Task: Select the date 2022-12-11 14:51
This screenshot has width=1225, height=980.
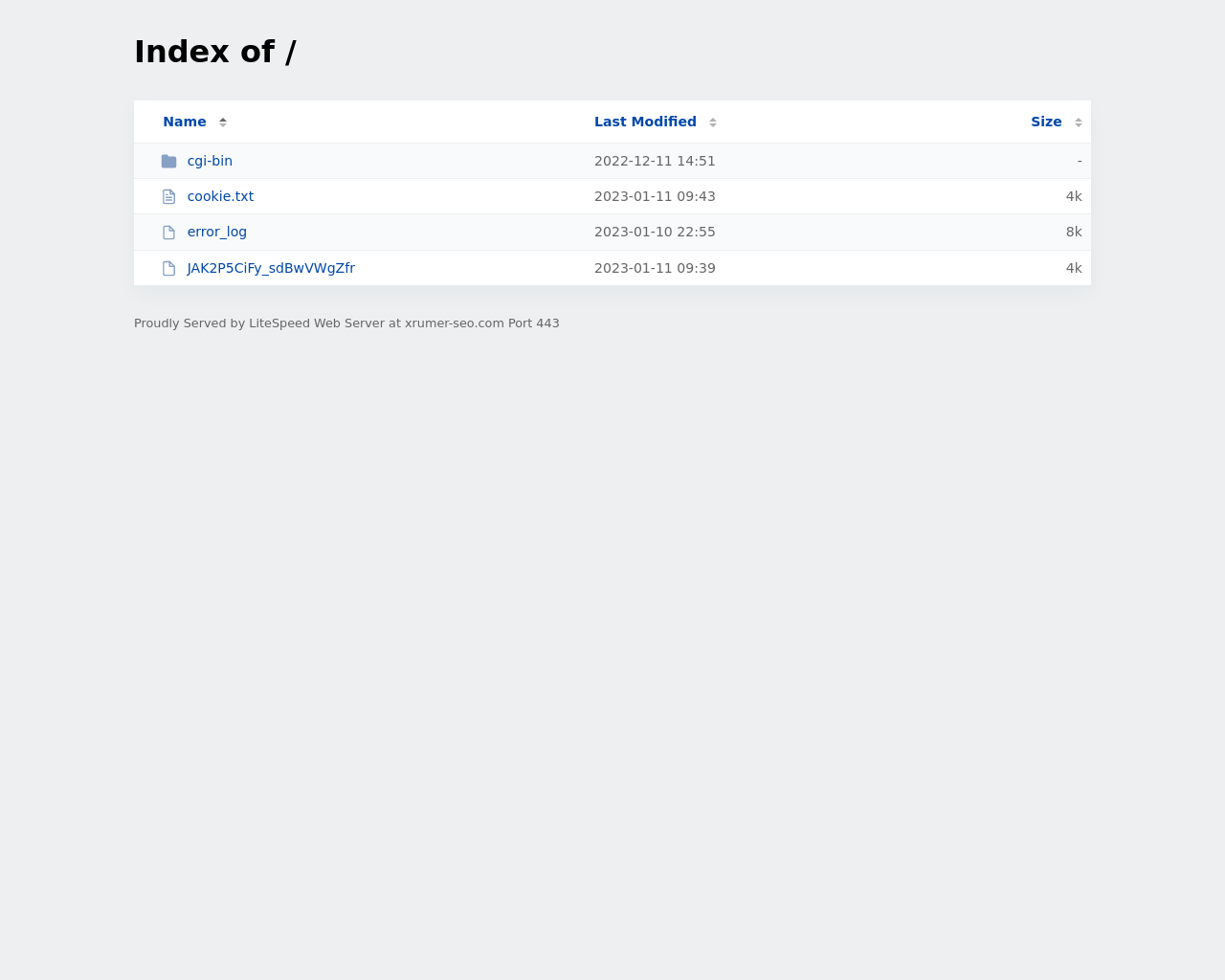Action: tap(655, 161)
